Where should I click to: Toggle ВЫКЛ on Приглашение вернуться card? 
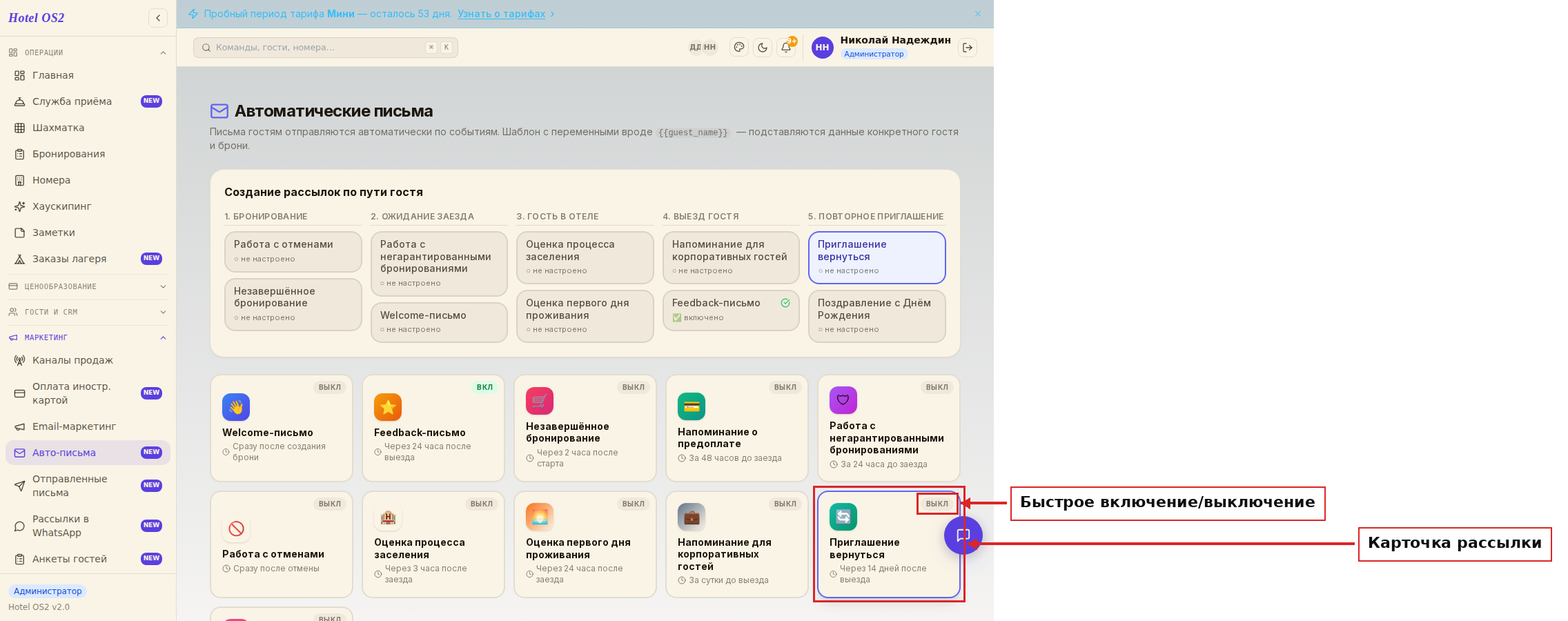tap(937, 504)
